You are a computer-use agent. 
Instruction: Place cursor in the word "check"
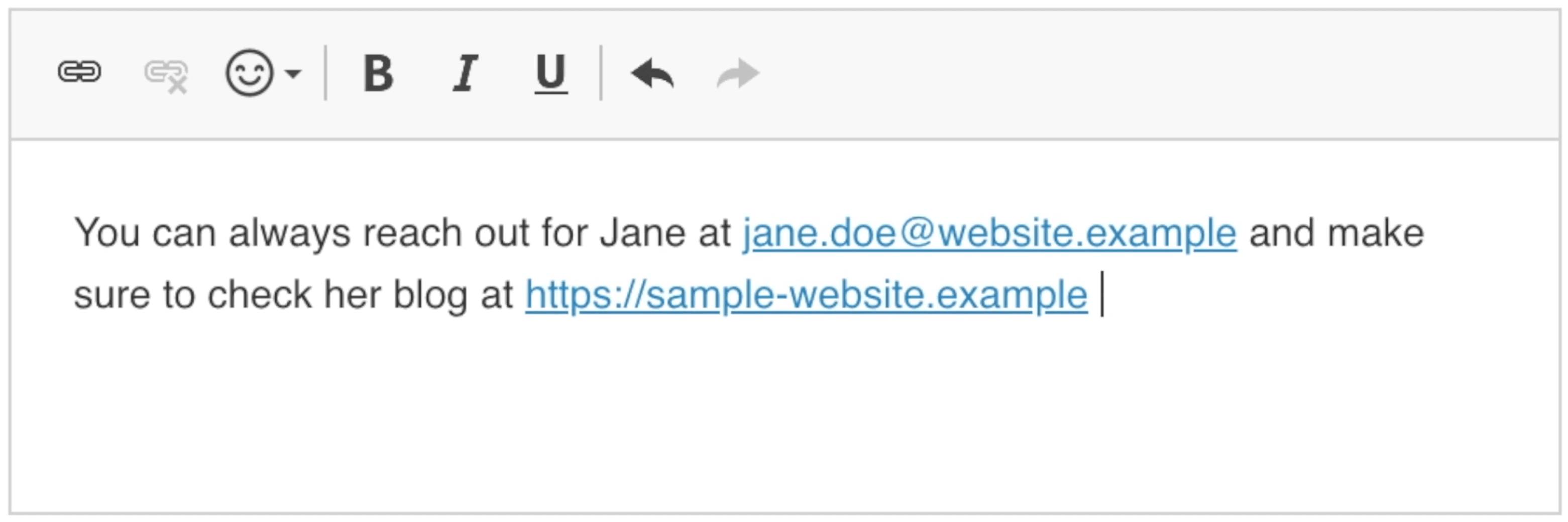pos(259,295)
